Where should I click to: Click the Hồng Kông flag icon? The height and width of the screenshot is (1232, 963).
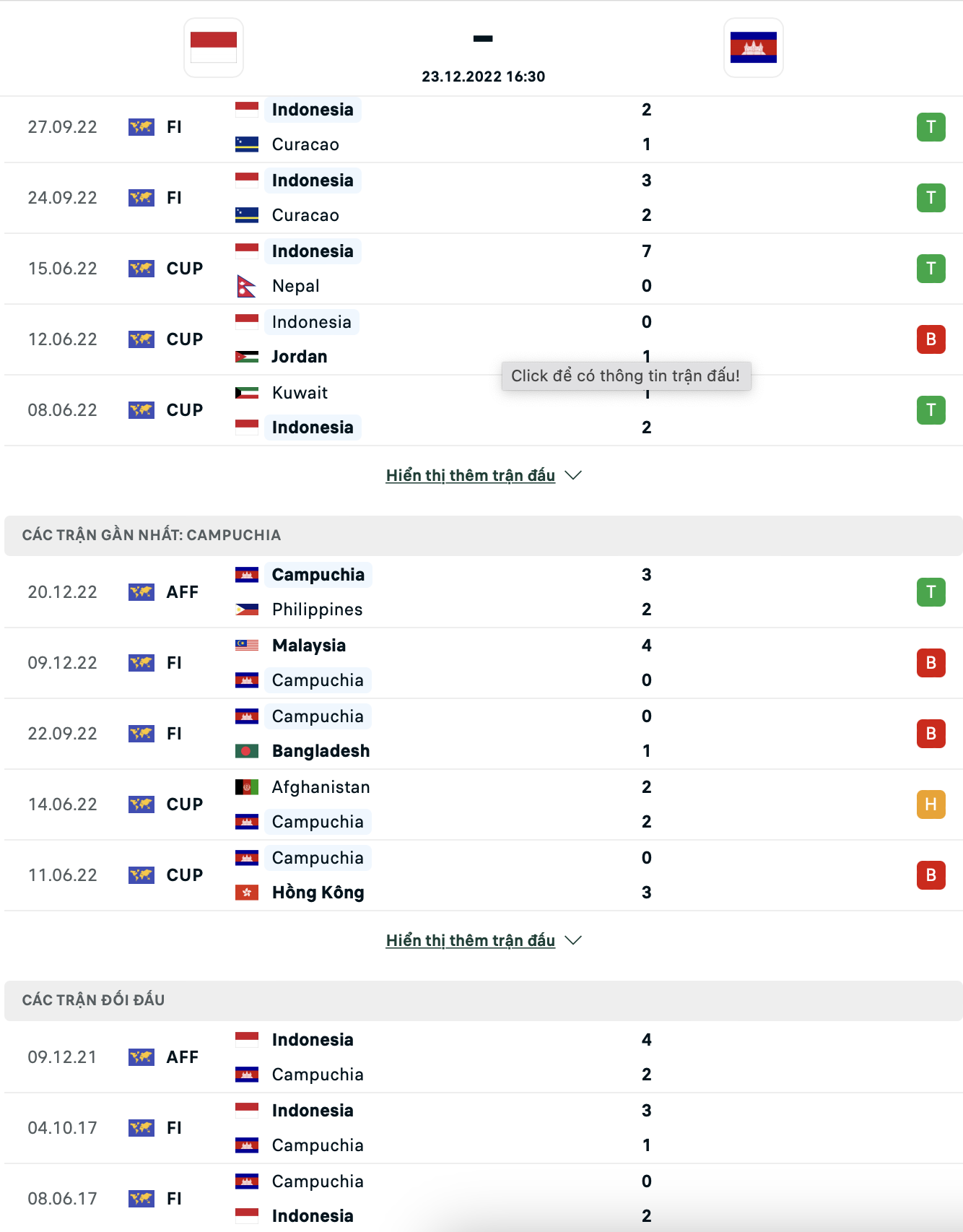click(x=247, y=893)
